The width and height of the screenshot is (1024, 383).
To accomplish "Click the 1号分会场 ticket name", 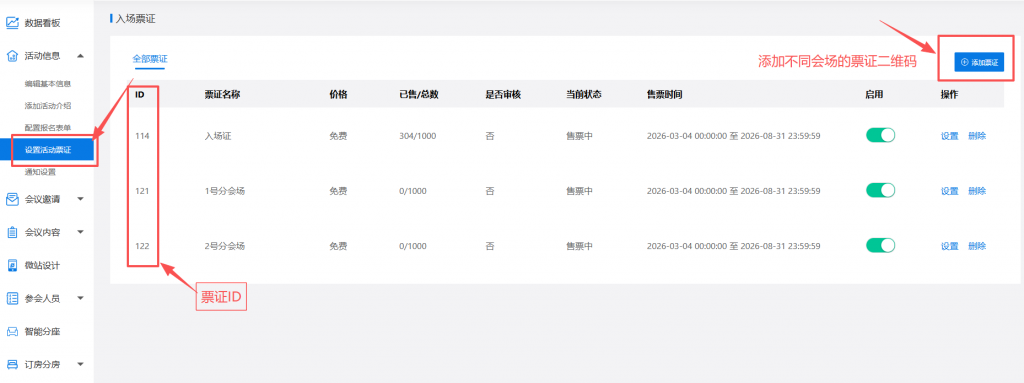I will 225,191.
